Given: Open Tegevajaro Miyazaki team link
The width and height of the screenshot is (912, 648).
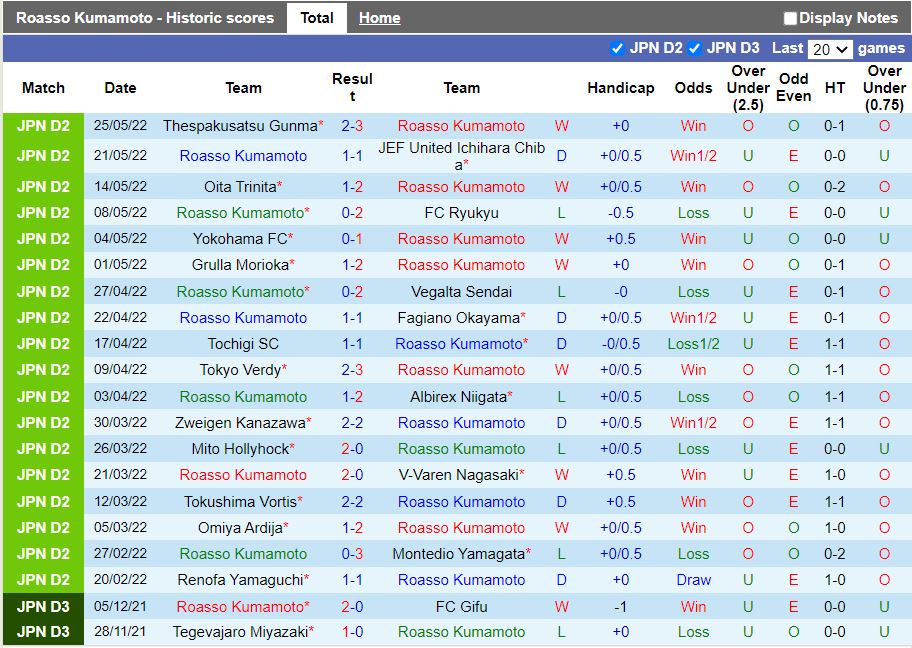Looking at the screenshot, I should (240, 632).
